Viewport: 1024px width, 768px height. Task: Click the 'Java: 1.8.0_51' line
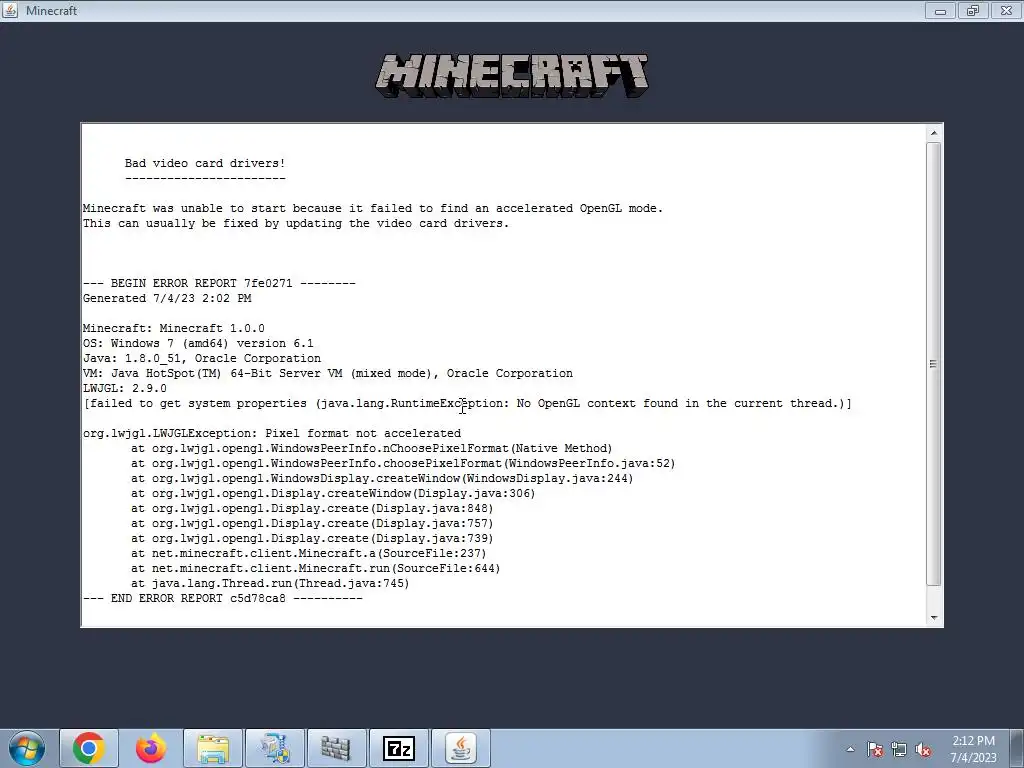202,359
